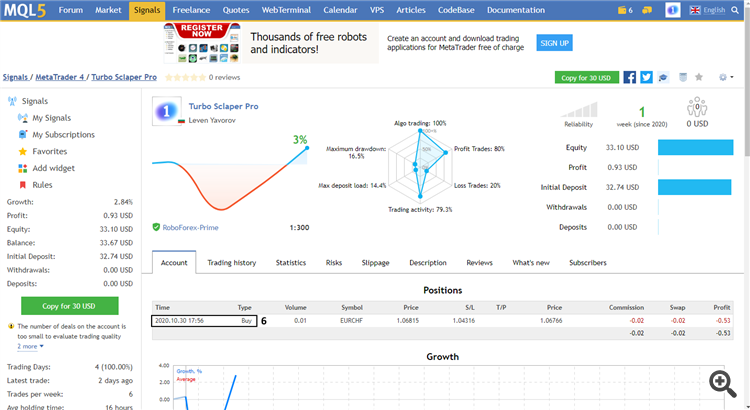This screenshot has width=750, height=410.
Task: Switch to the Account tab
Action: tap(174, 263)
